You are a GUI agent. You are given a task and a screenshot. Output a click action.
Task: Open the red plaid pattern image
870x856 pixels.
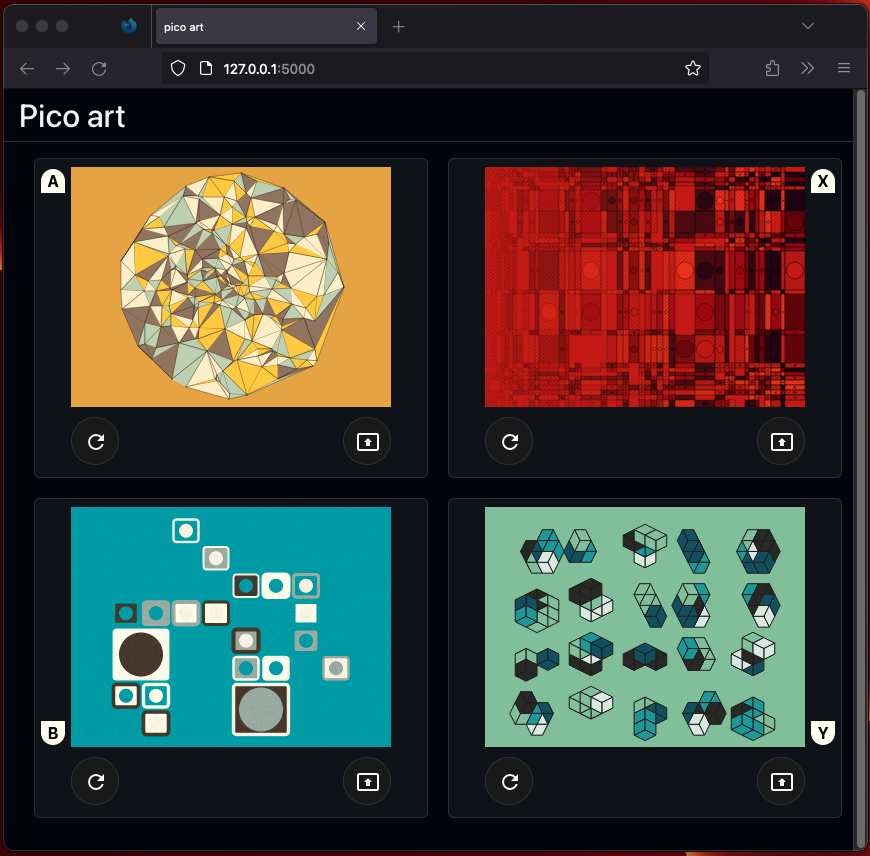[645, 287]
